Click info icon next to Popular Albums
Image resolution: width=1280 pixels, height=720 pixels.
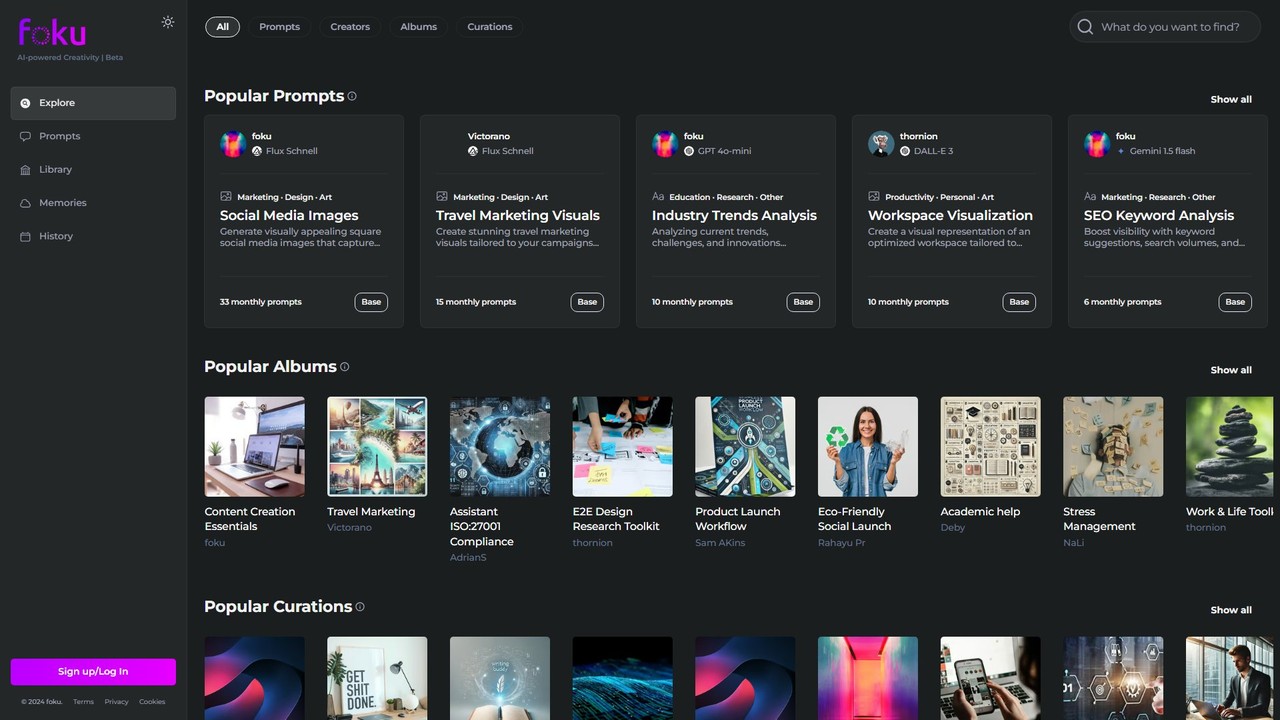click(x=345, y=367)
